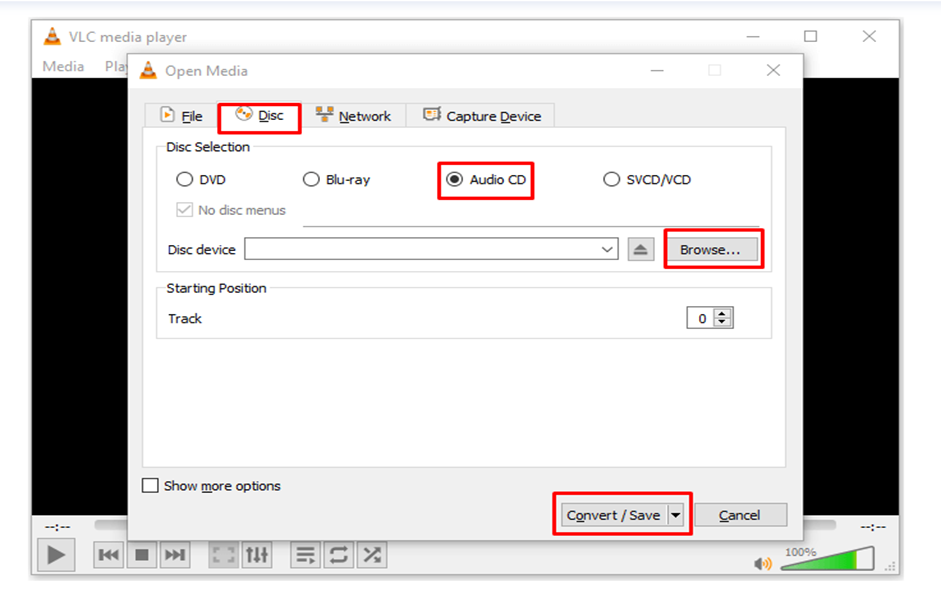Click the Play button in VLC player

56,554
